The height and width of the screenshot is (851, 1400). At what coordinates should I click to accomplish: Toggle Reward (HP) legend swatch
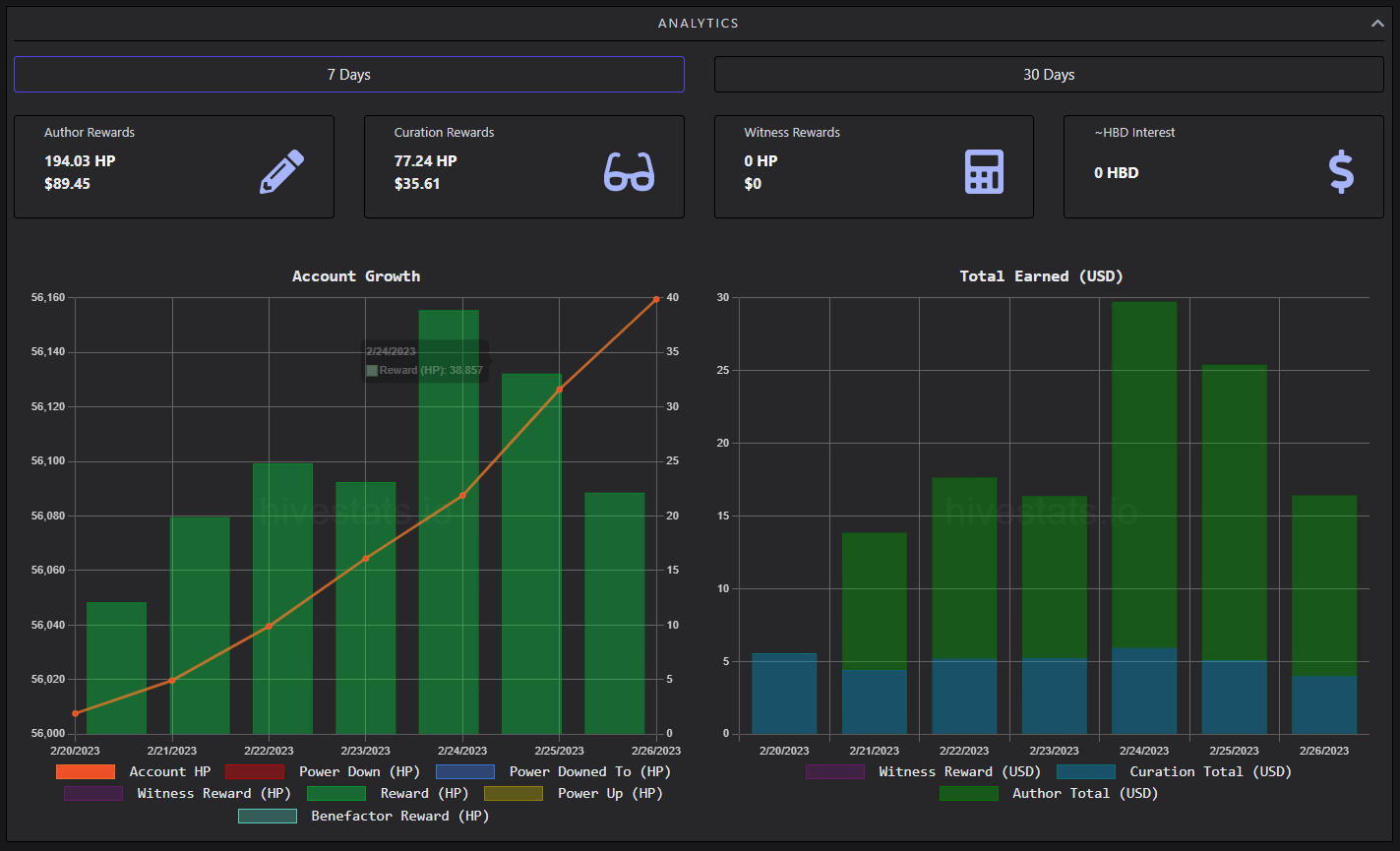tap(336, 794)
